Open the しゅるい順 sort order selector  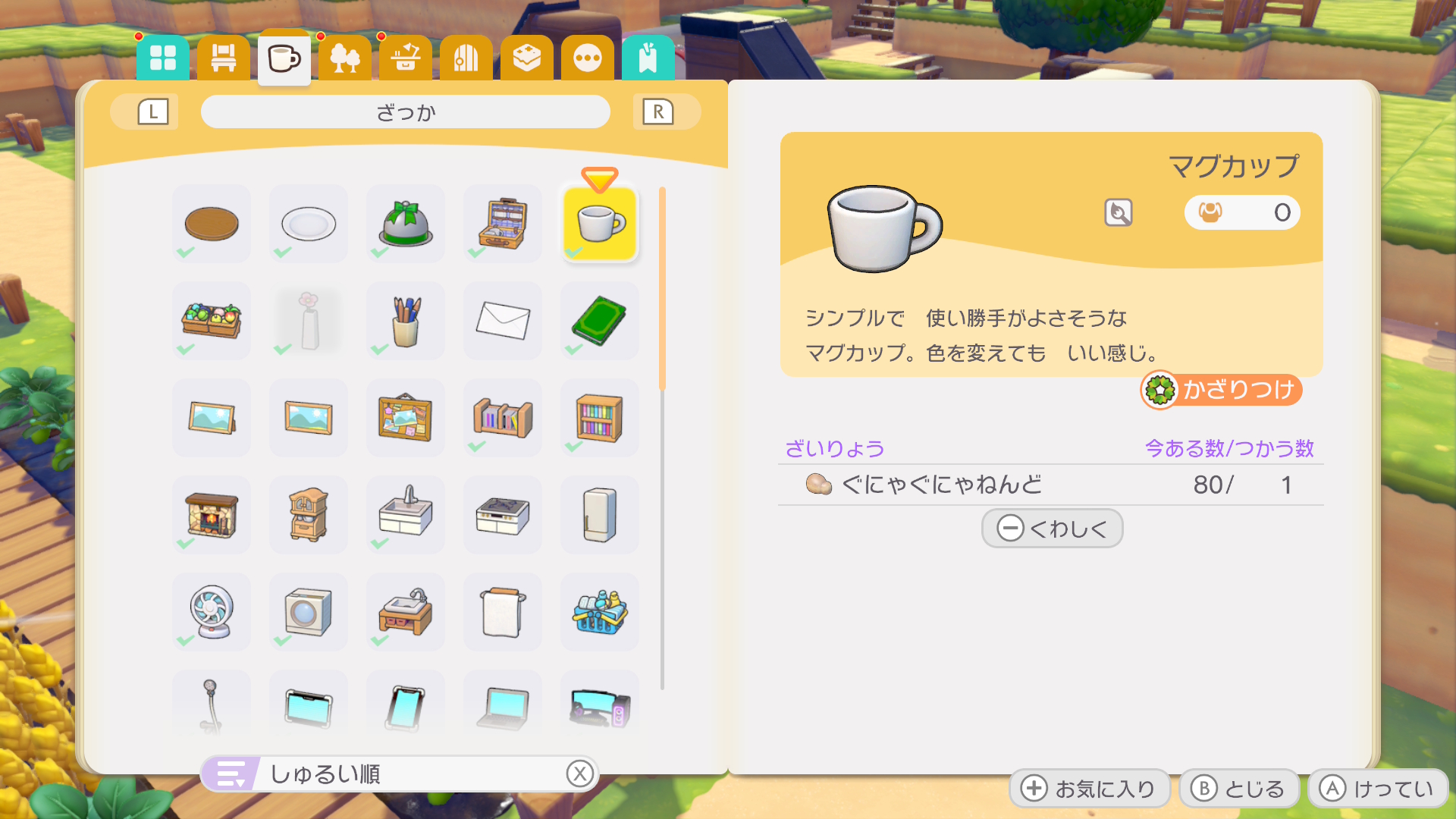click(x=400, y=774)
